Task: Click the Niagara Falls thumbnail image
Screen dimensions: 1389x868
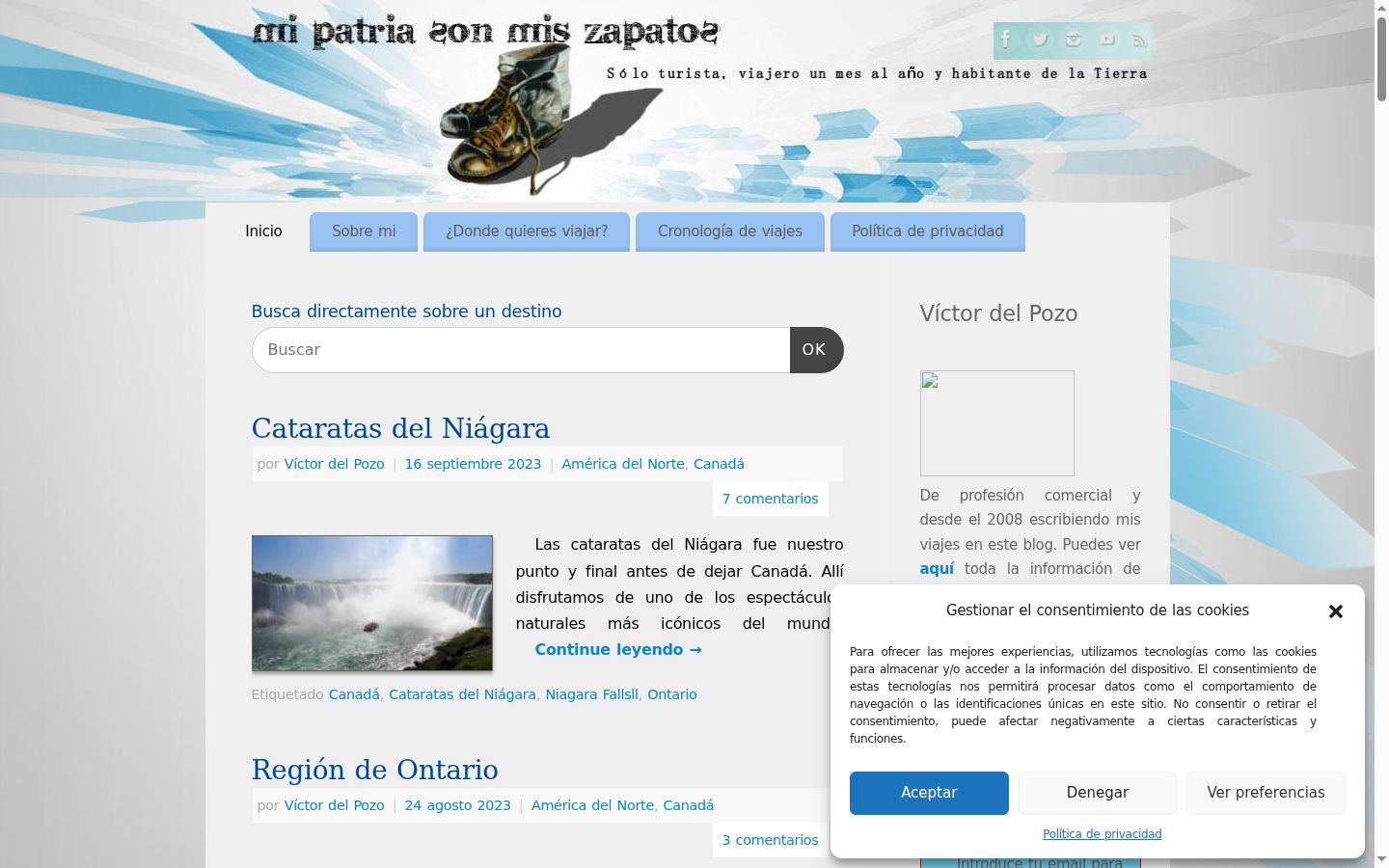Action: click(372, 603)
